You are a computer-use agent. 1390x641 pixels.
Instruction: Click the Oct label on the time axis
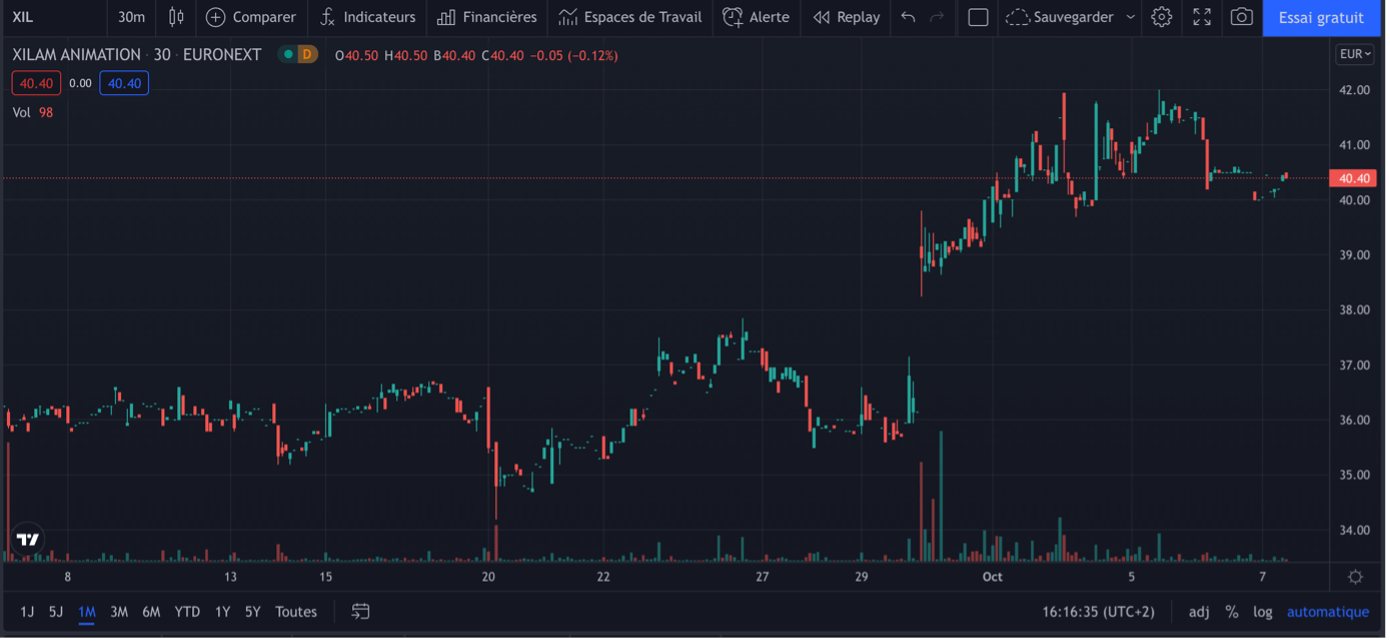click(x=992, y=577)
